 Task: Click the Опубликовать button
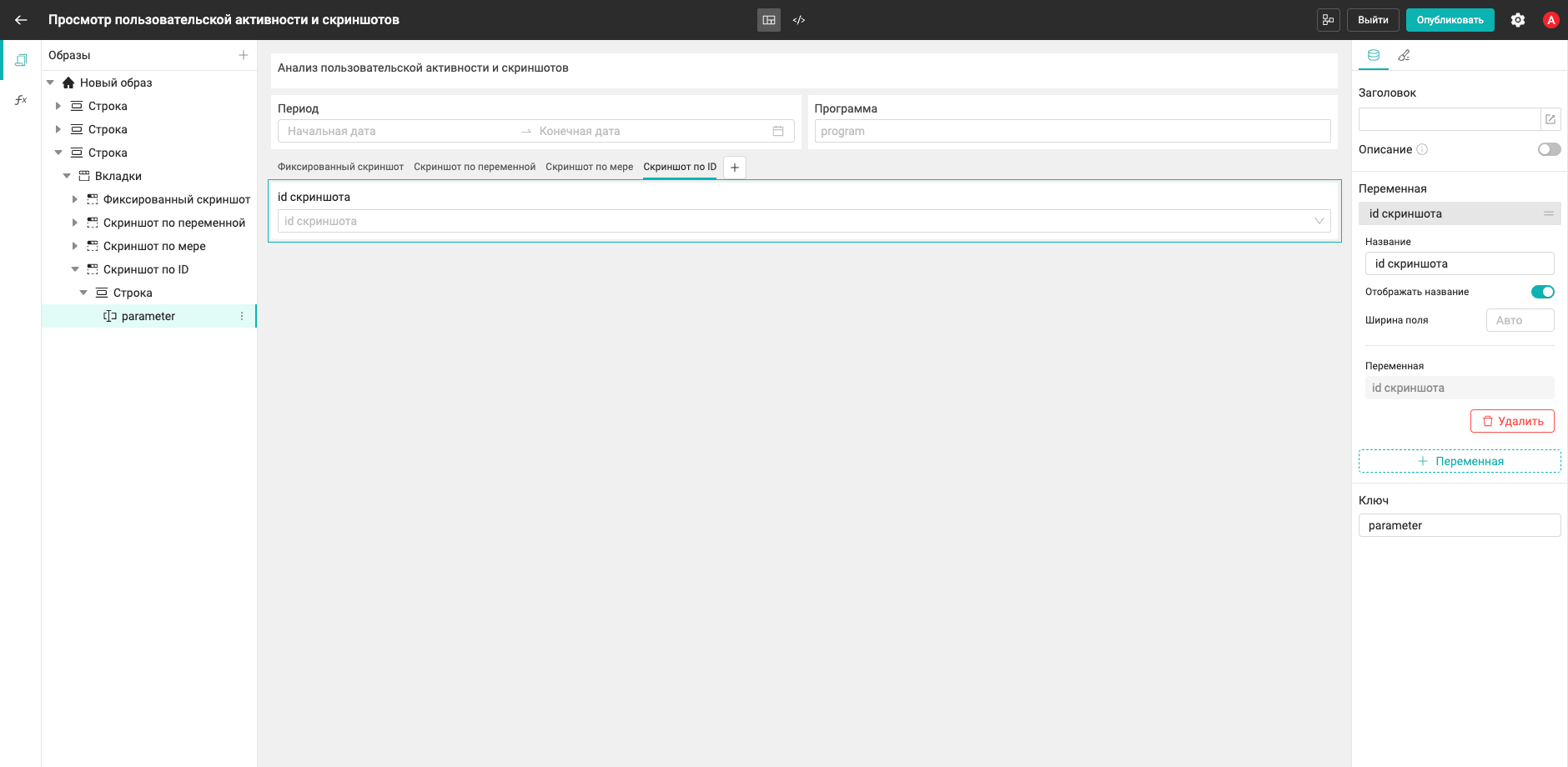tap(1450, 20)
